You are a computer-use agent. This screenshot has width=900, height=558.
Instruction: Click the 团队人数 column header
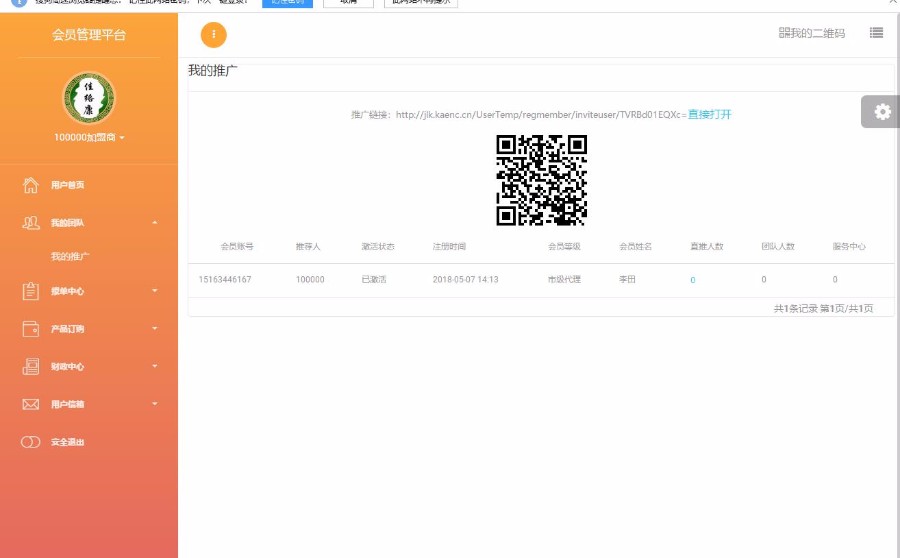[x=778, y=246]
